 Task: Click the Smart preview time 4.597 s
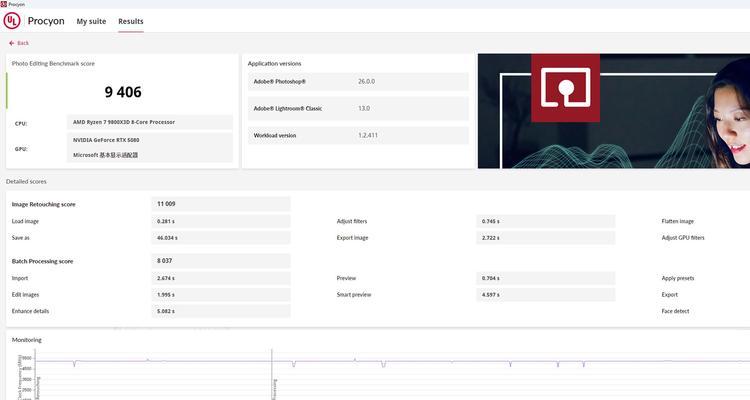(x=491, y=295)
